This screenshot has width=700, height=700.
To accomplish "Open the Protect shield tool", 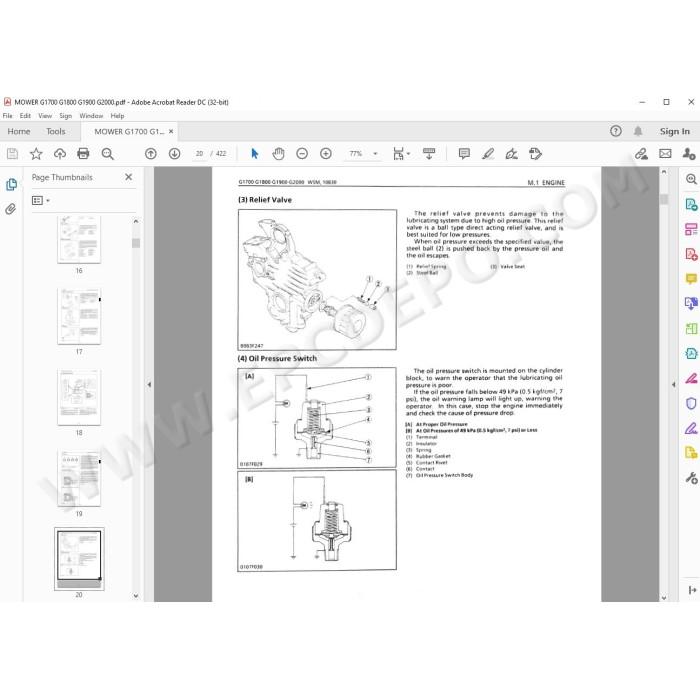I will click(691, 404).
